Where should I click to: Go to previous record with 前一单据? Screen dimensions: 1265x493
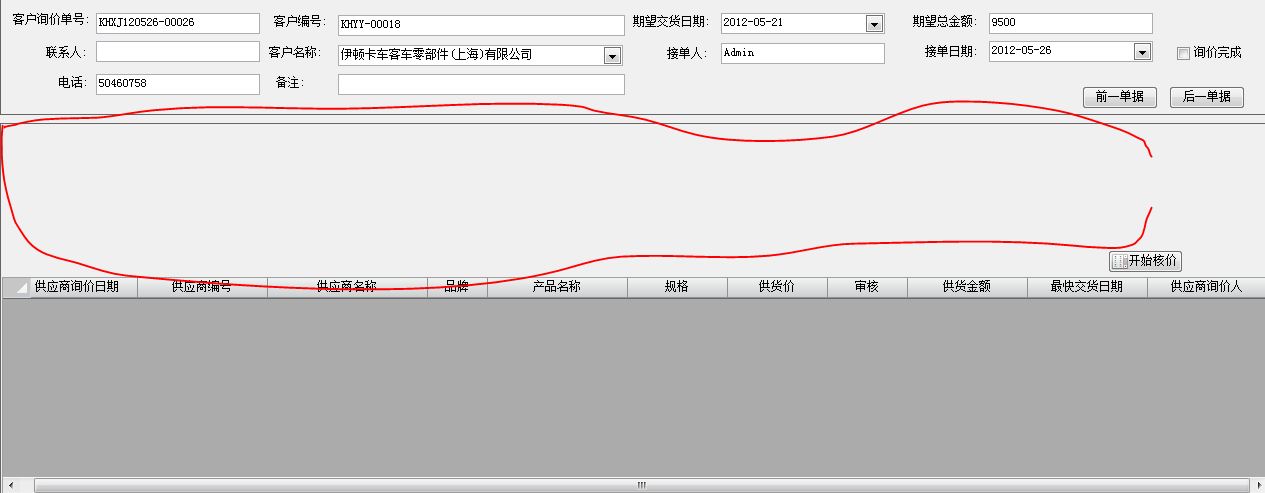click(x=1119, y=97)
